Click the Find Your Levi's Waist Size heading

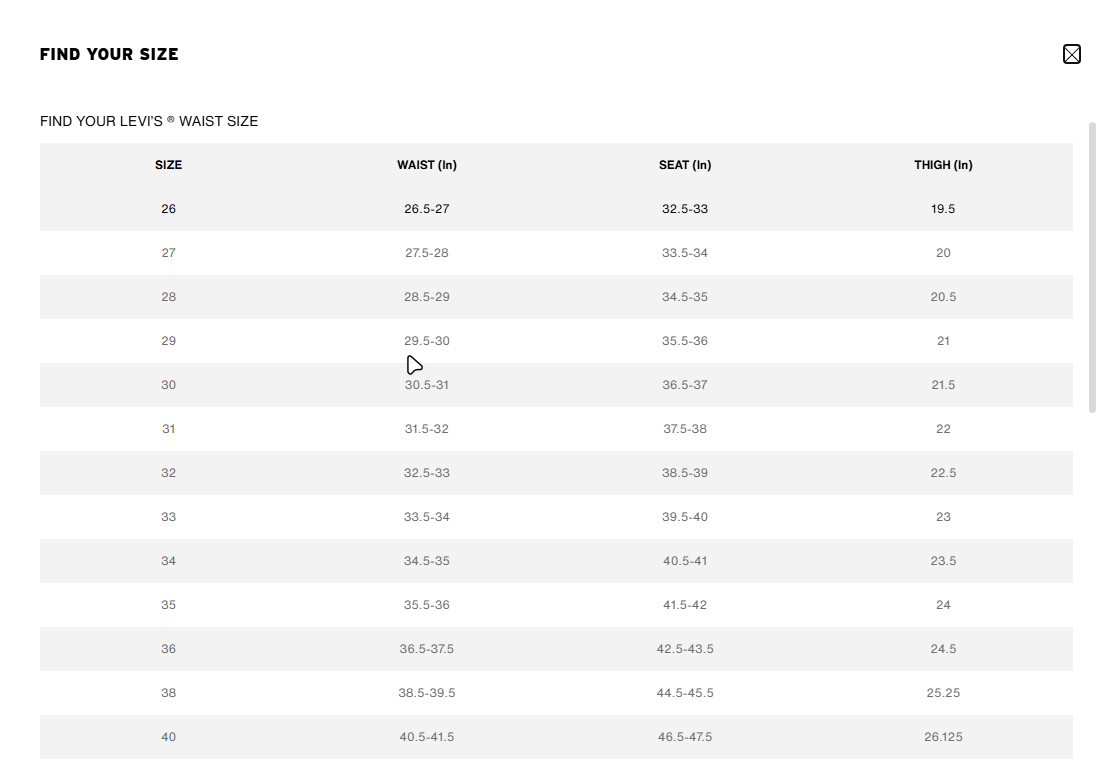coord(149,121)
